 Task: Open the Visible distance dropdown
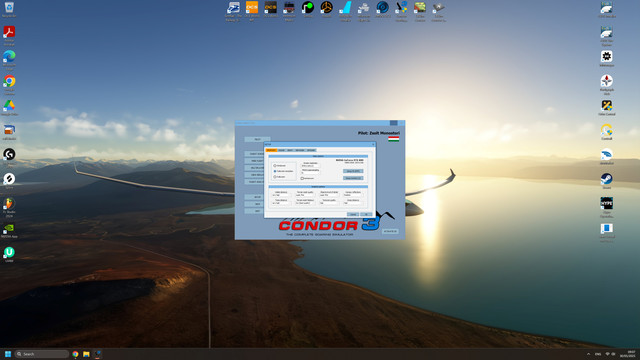[282, 195]
